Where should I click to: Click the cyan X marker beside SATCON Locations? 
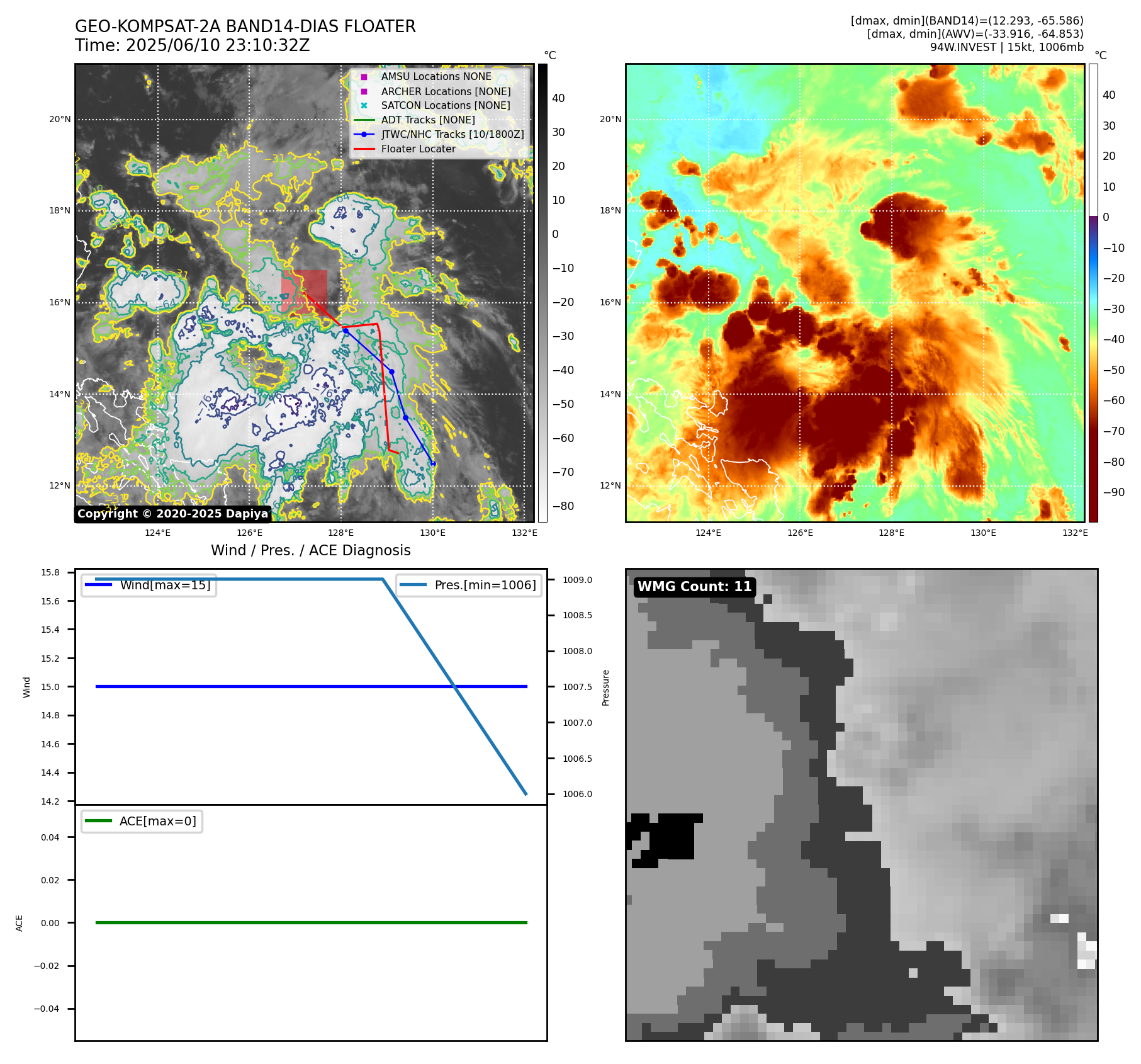[x=364, y=106]
